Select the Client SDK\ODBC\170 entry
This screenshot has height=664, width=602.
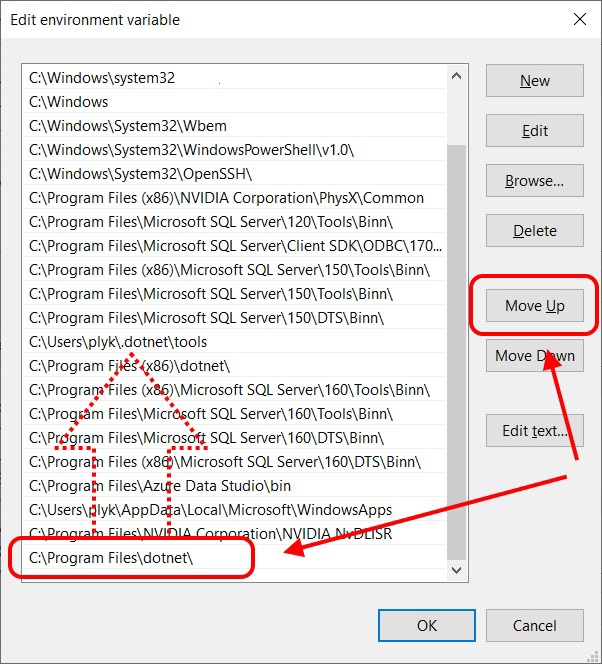235,246
